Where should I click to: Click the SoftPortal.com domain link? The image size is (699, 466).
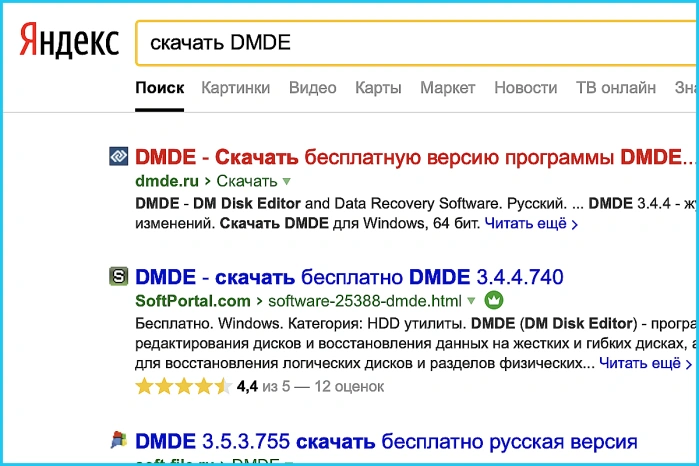tap(193, 301)
